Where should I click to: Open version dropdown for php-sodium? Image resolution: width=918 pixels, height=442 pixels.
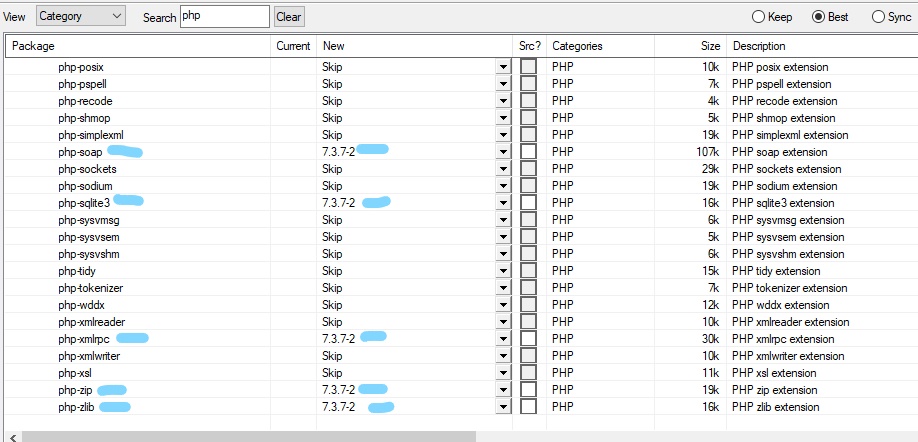(503, 186)
